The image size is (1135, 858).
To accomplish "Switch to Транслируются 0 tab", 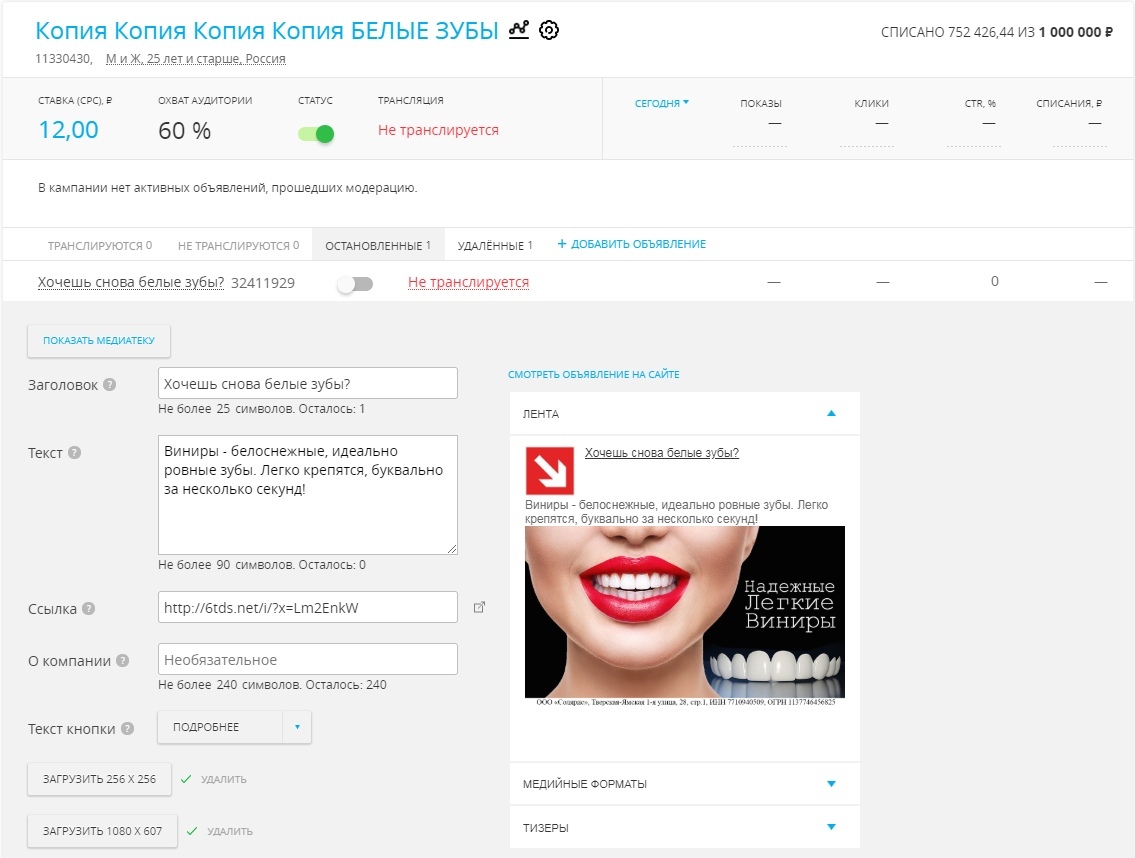I will pyautogui.click(x=100, y=245).
